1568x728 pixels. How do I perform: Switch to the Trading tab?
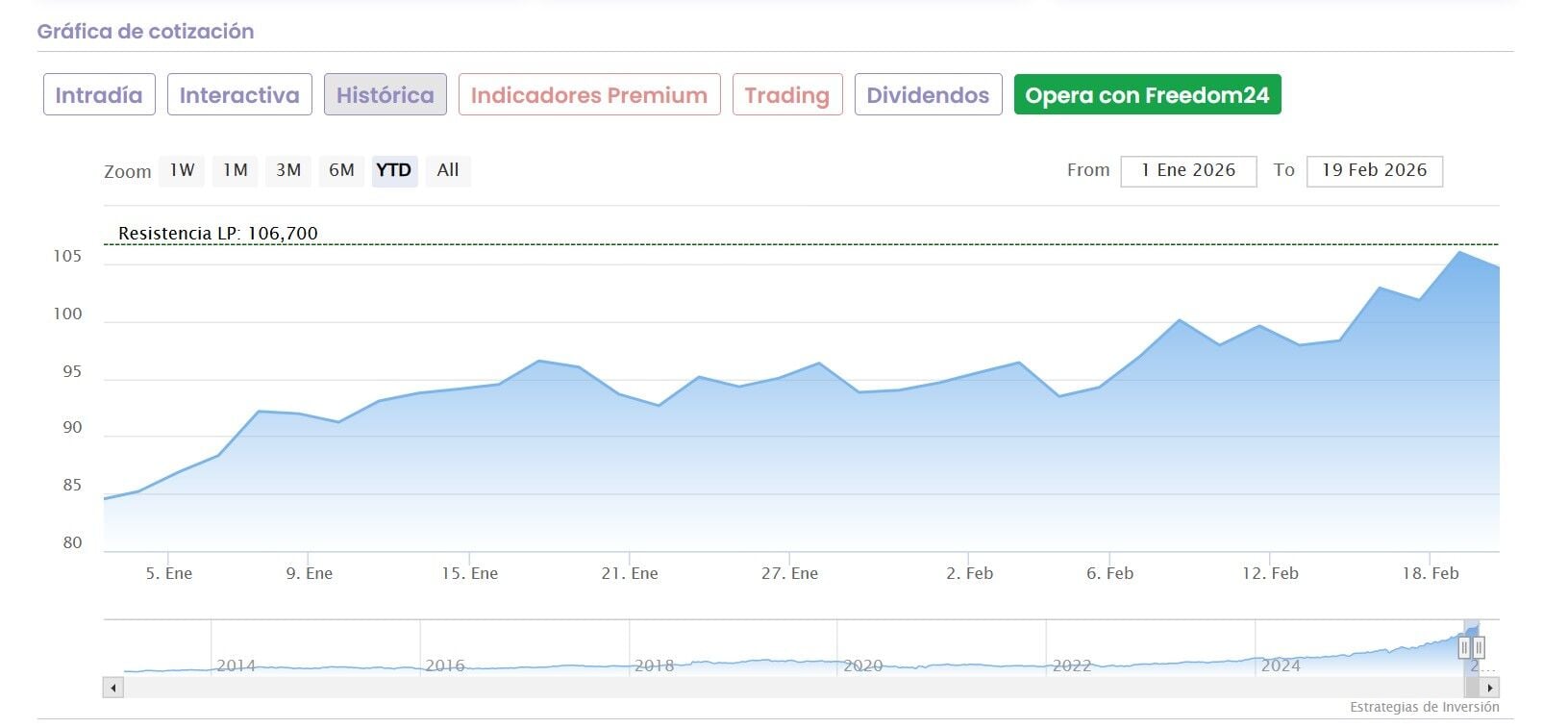pyautogui.click(x=786, y=95)
